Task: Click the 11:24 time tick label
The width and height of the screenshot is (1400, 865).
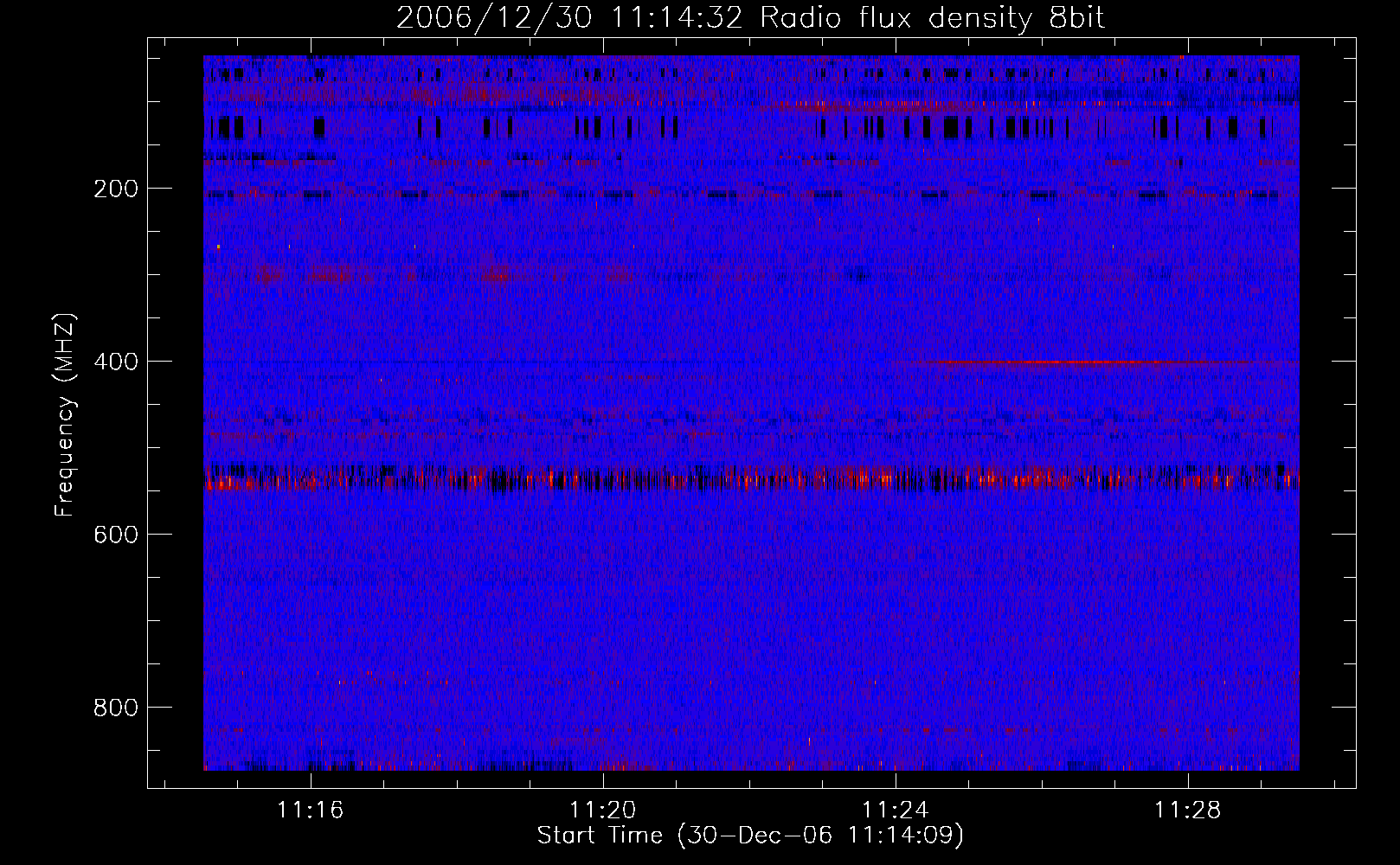Action: 895,811
